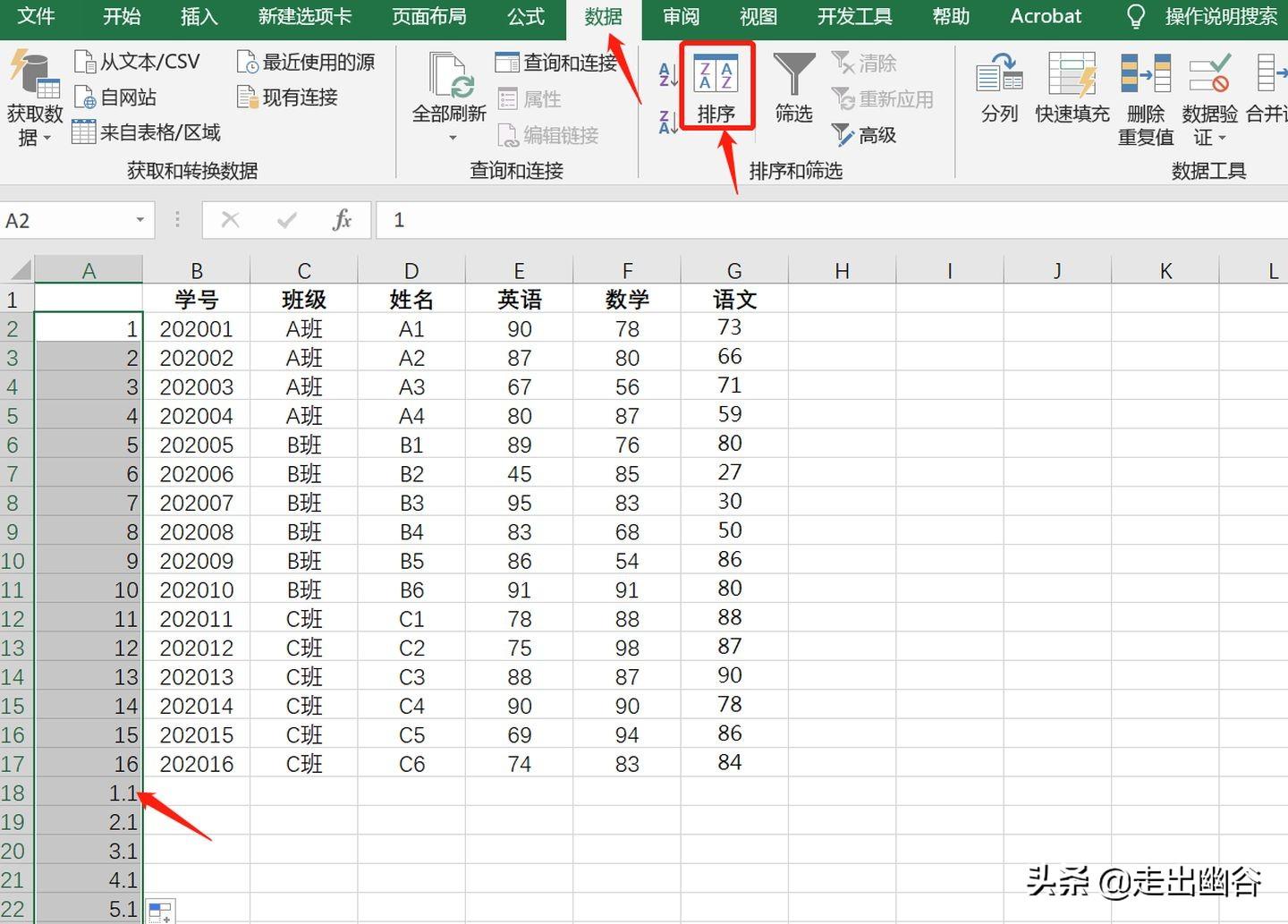1288x924 pixels.
Task: Sort ascending with the A-to-Z icon
Action: [x=667, y=75]
